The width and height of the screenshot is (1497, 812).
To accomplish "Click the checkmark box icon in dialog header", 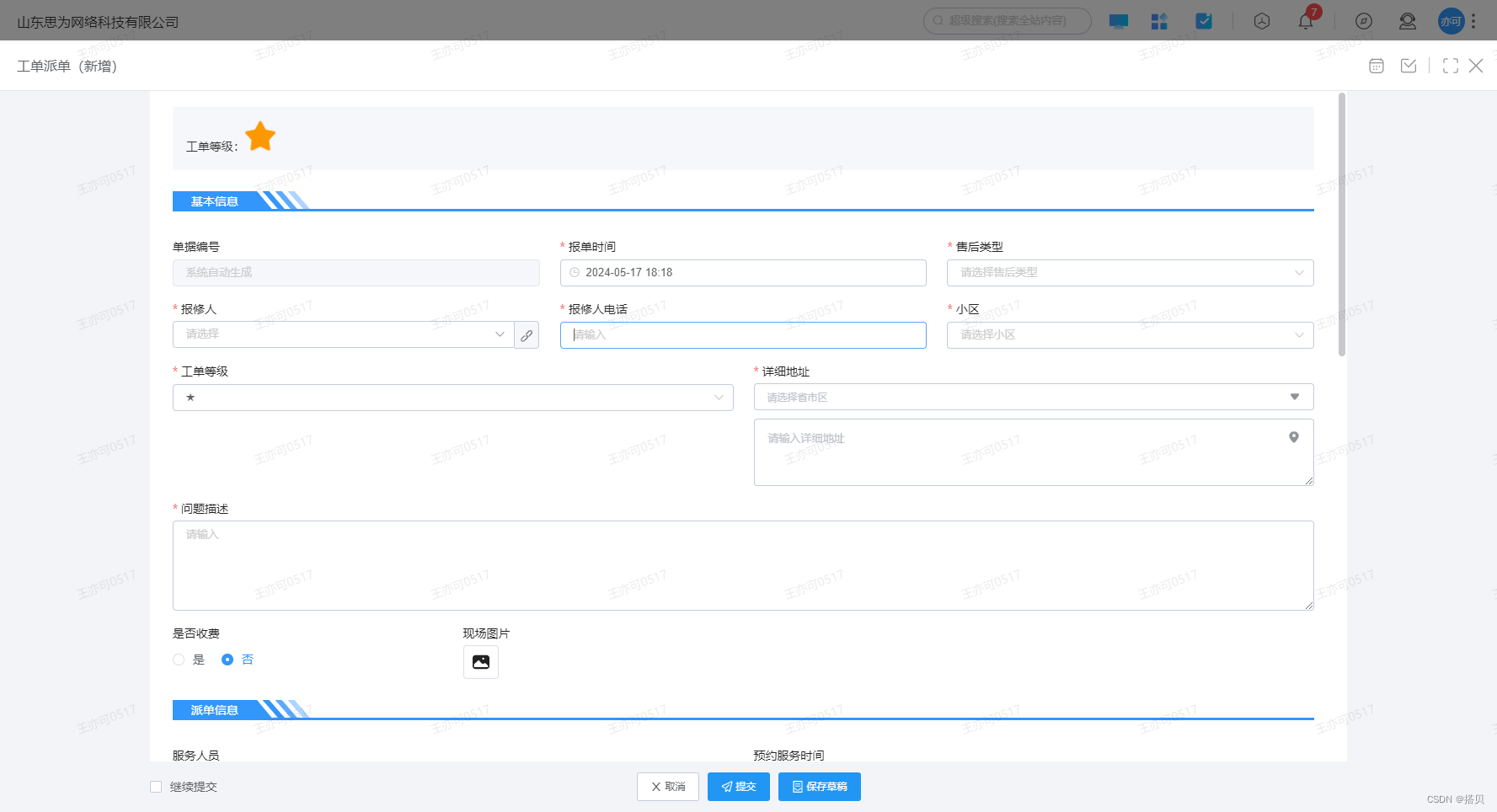I will 1409,66.
